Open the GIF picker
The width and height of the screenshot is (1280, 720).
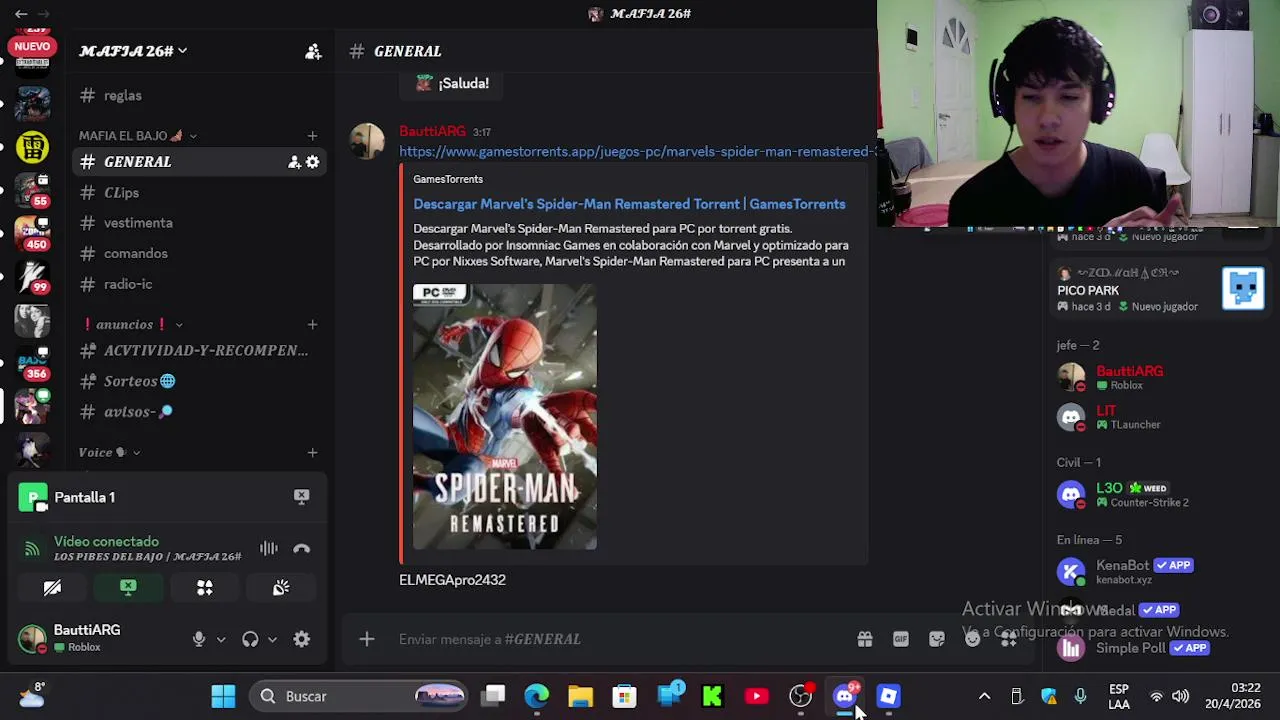click(901, 639)
